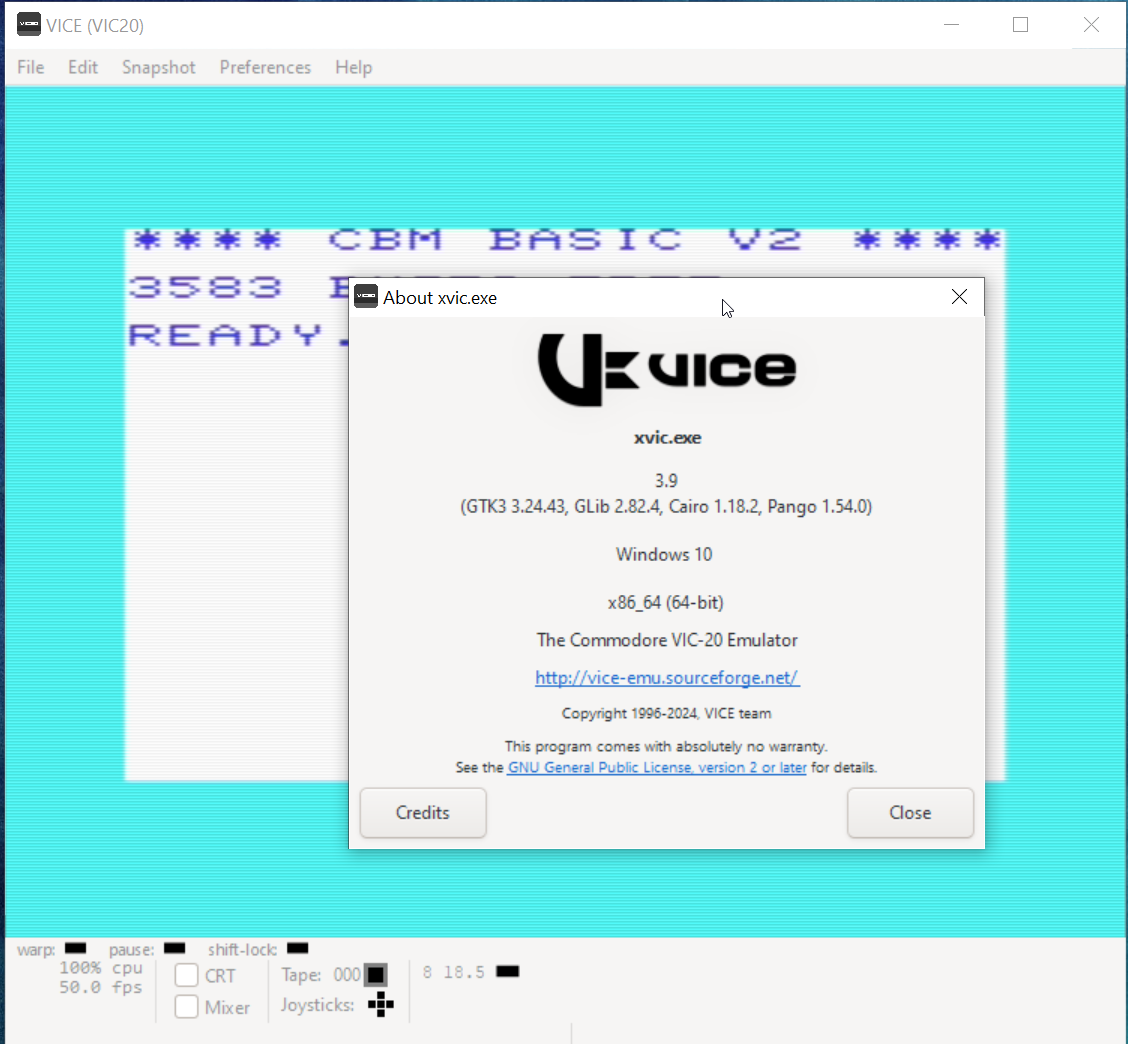The height and width of the screenshot is (1044, 1128).
Task: Toggle the pause LED indicator
Action: 175,948
